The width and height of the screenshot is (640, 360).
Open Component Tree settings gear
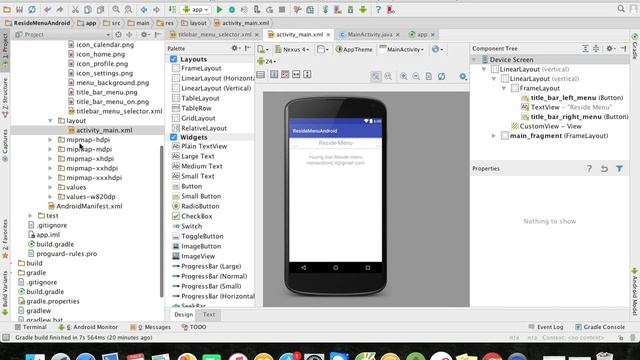pyautogui.click(x=610, y=49)
